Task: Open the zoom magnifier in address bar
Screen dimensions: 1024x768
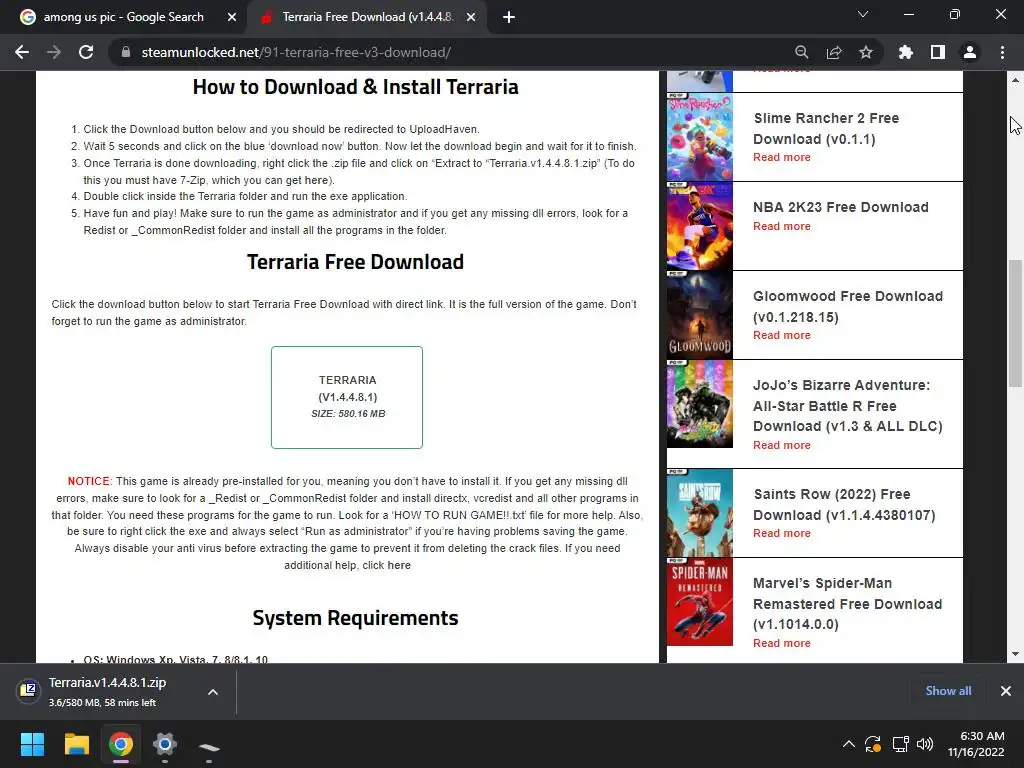Action: (x=801, y=52)
